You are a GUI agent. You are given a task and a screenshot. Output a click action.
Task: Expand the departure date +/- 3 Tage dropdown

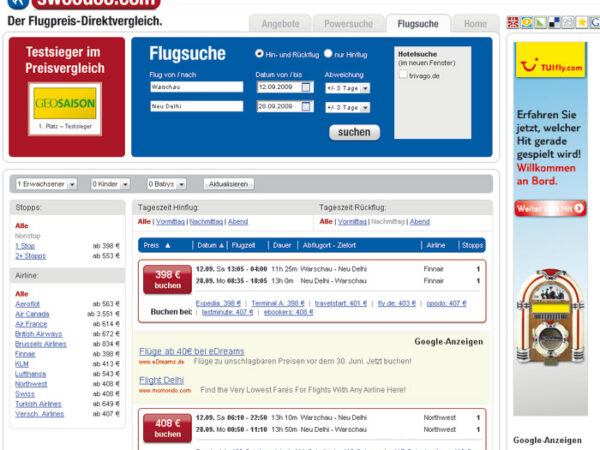[348, 87]
